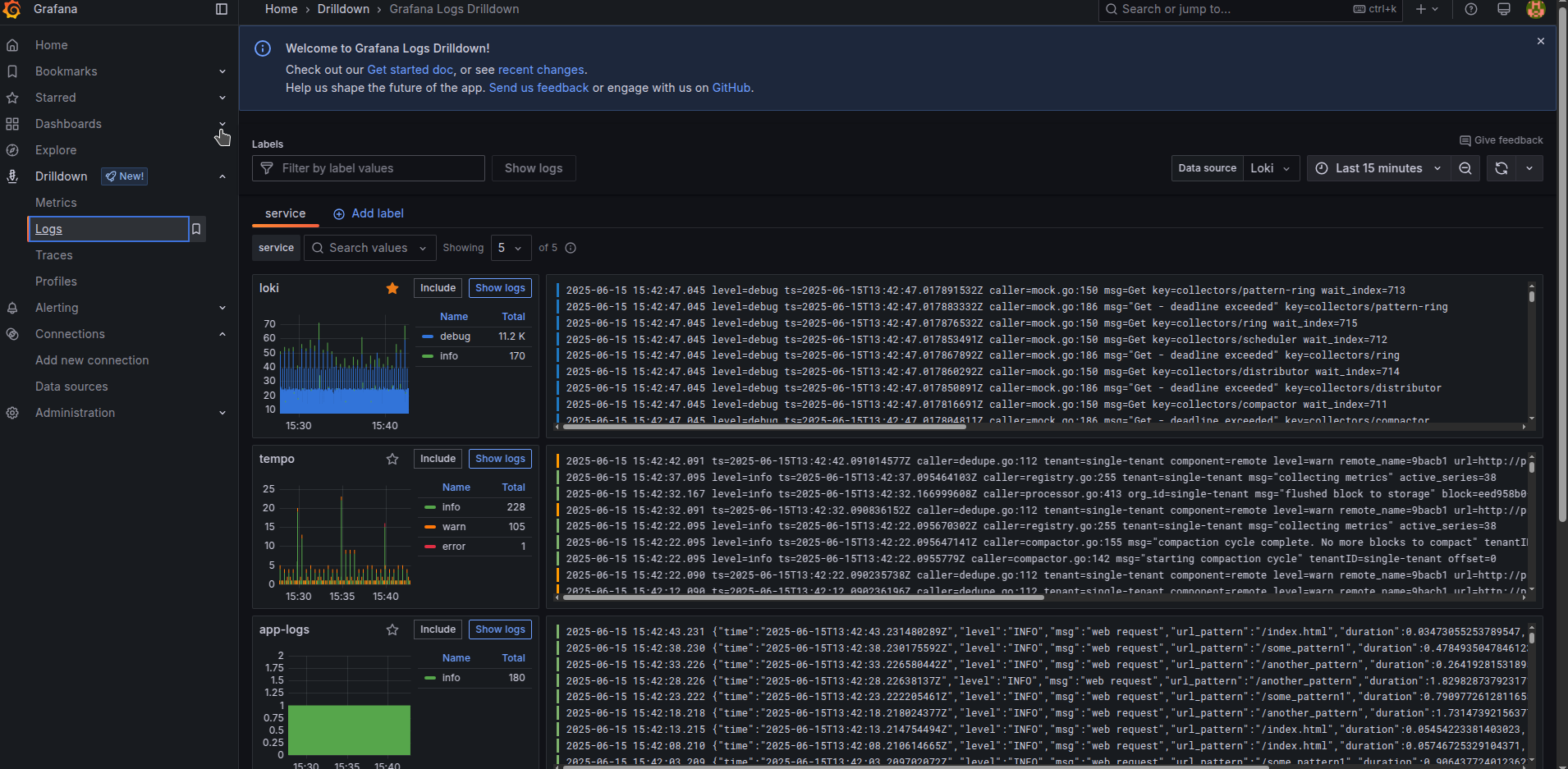
Task: Click the Grafana logo icon
Action: coord(12,10)
